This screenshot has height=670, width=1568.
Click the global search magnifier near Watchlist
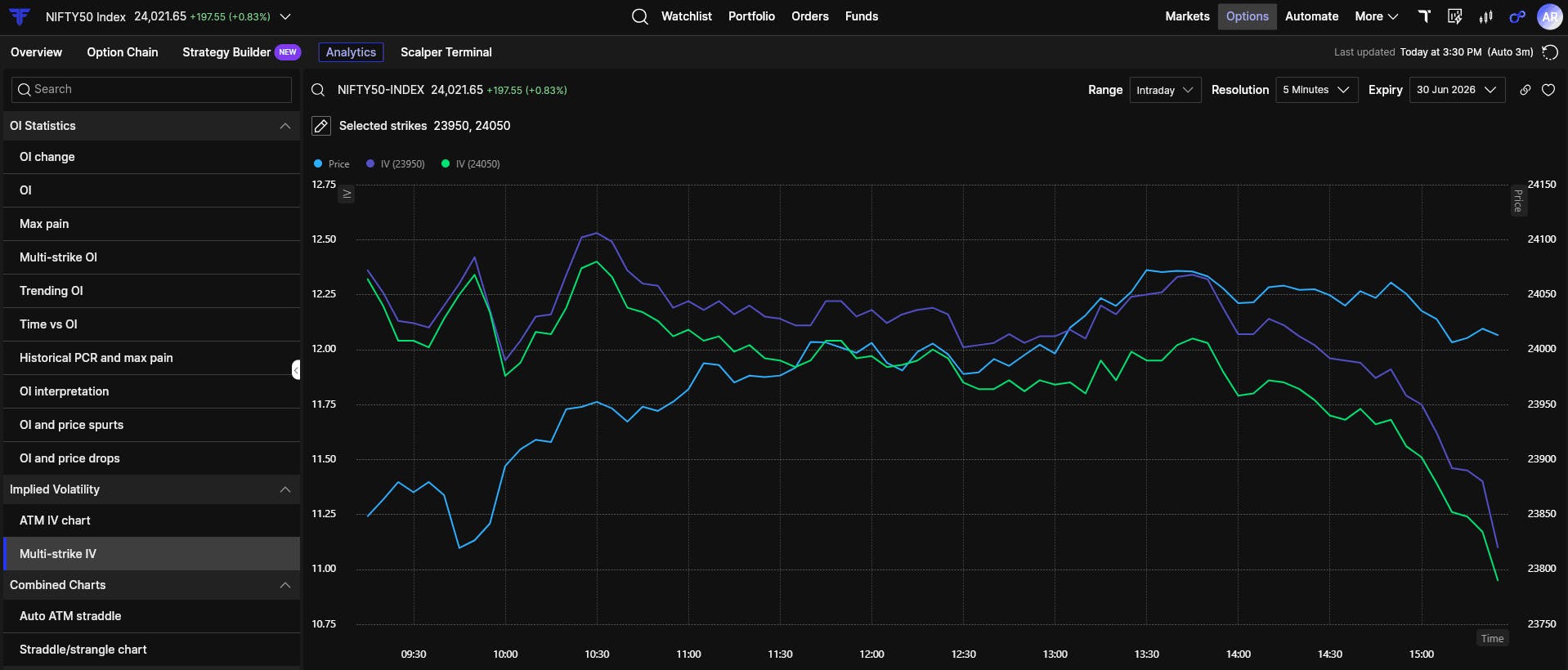point(640,16)
